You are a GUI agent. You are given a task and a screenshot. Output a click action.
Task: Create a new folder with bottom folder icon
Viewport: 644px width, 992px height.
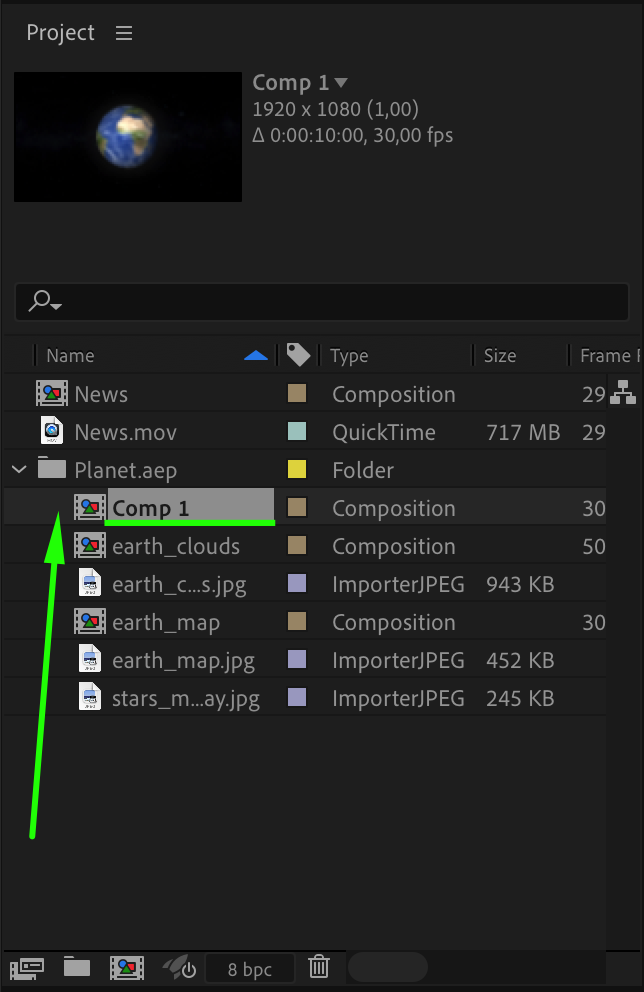[77, 967]
